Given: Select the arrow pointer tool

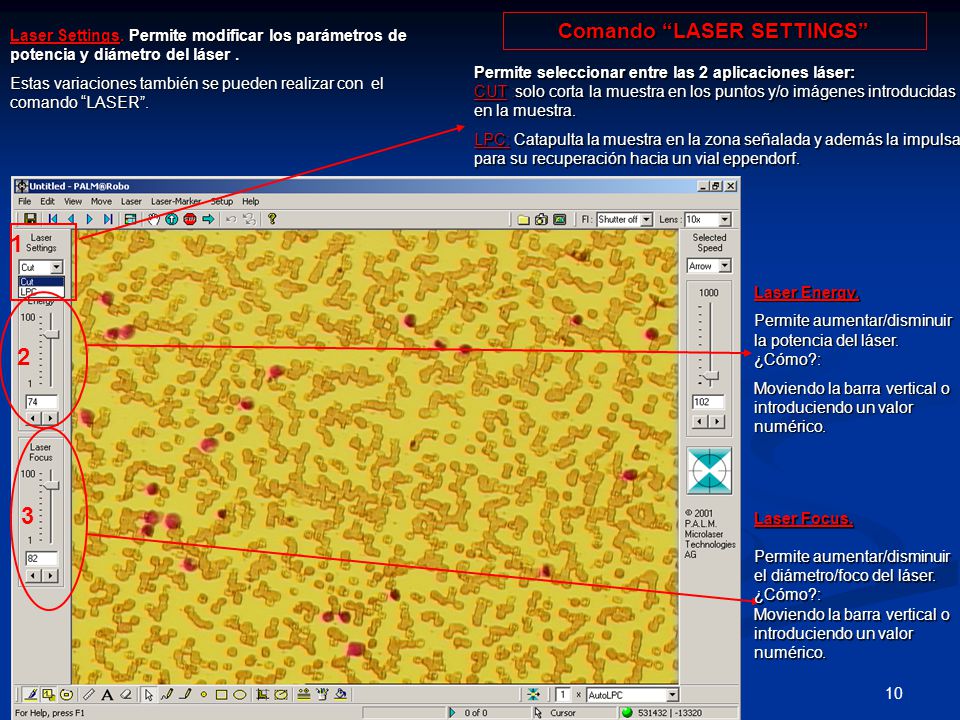Looking at the screenshot, I should (149, 694).
